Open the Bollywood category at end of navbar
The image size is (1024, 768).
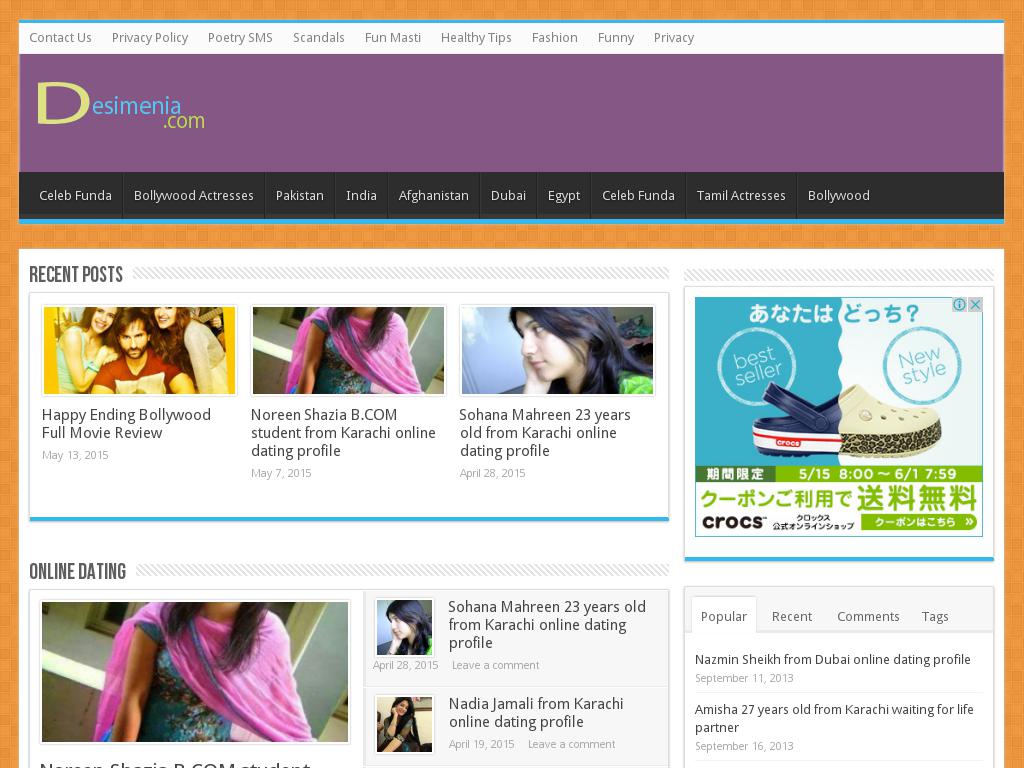point(839,195)
